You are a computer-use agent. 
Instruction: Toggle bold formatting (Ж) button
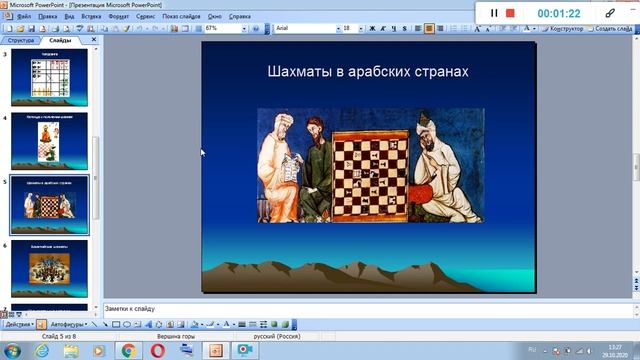tap(372, 29)
